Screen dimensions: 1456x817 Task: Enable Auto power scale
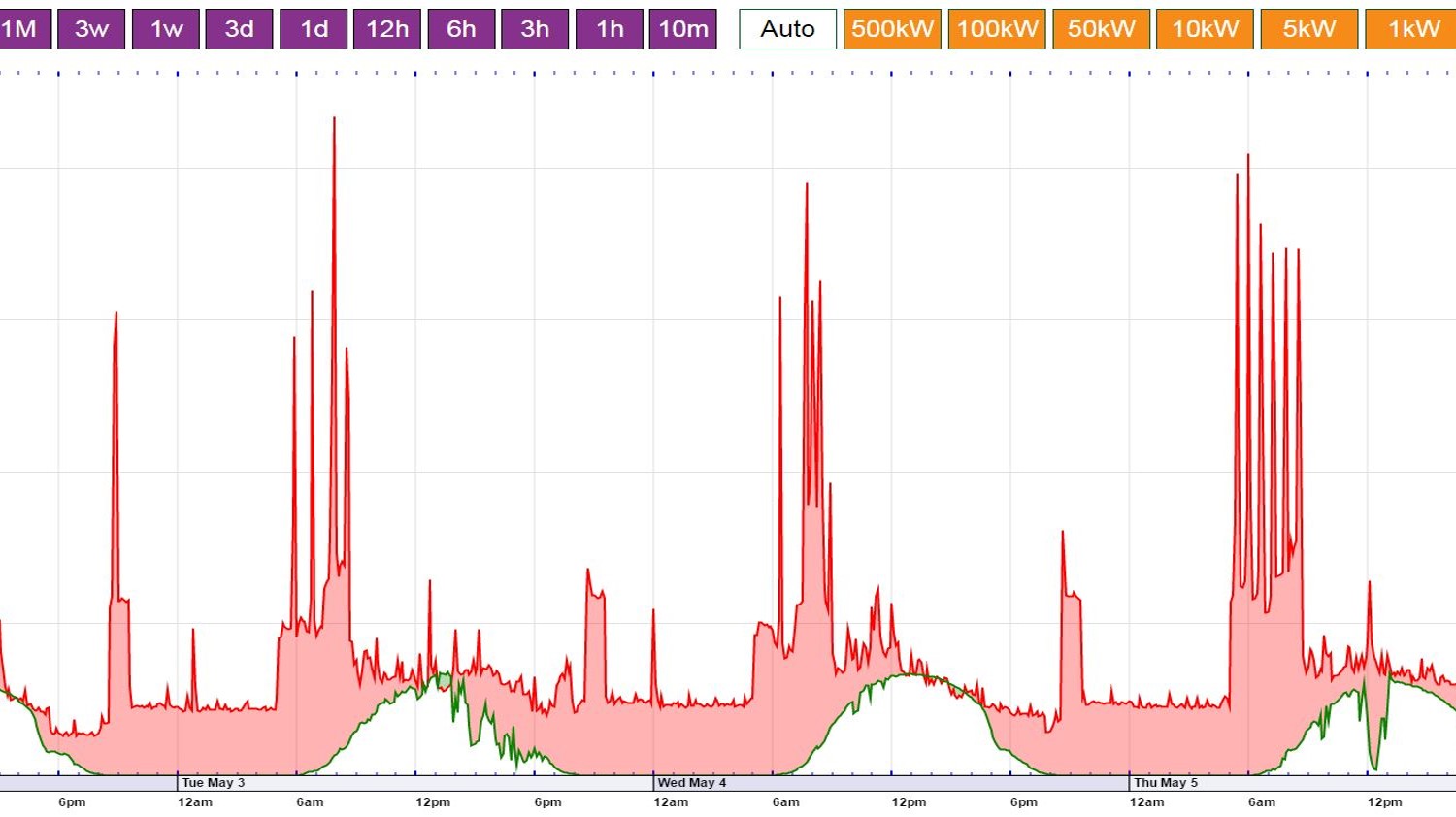(x=787, y=29)
